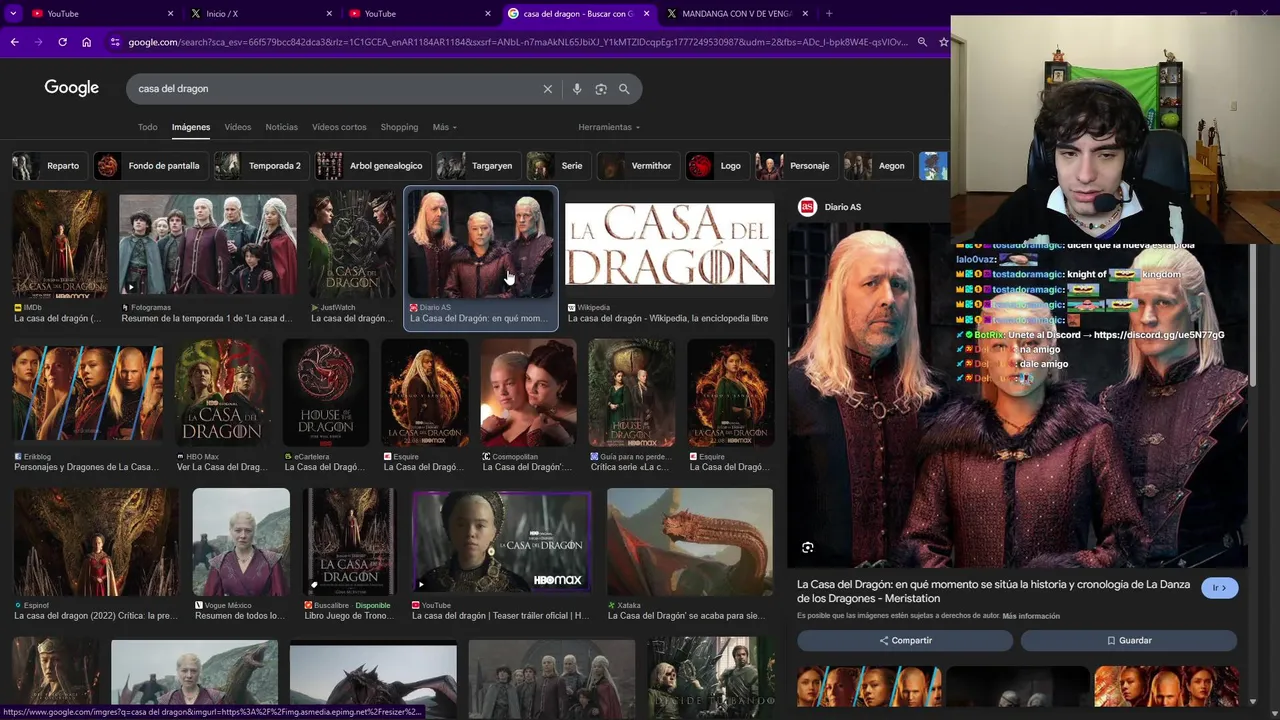Screen dimensions: 1280x720
Task: Open Más información copyright link
Action: pyautogui.click(x=1031, y=616)
